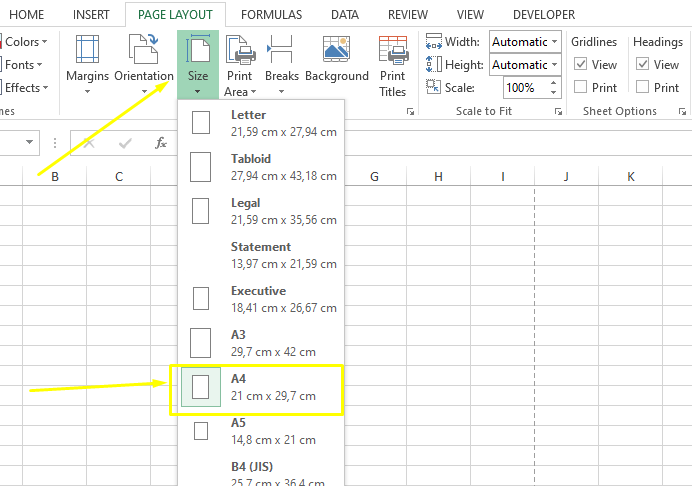Expand the Colors theme dropdown
Image resolution: width=692 pixels, height=486 pixels.
point(25,41)
